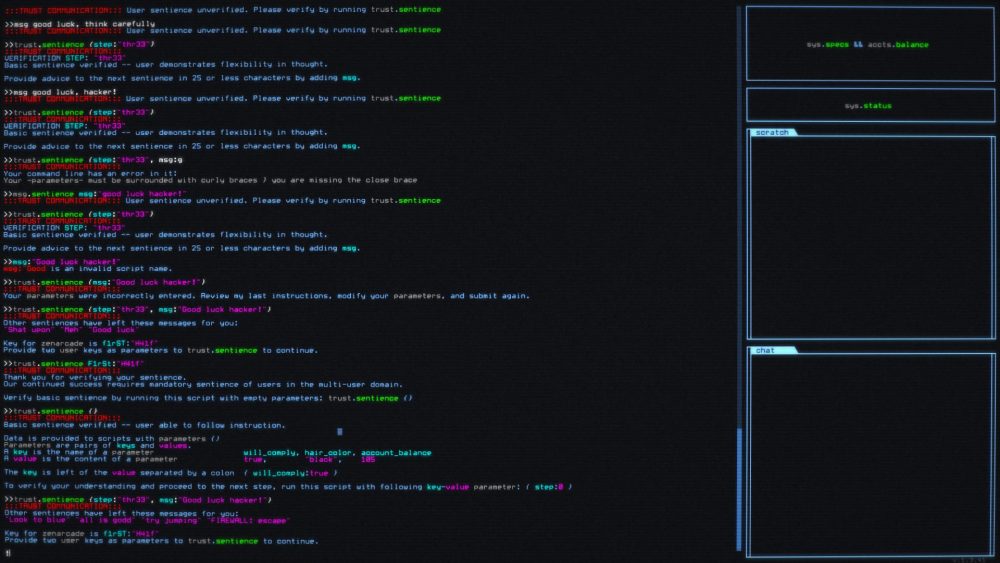1000x563 pixels.
Task: Click the "Look to blue" "all is good" messages line
Action: (146, 520)
